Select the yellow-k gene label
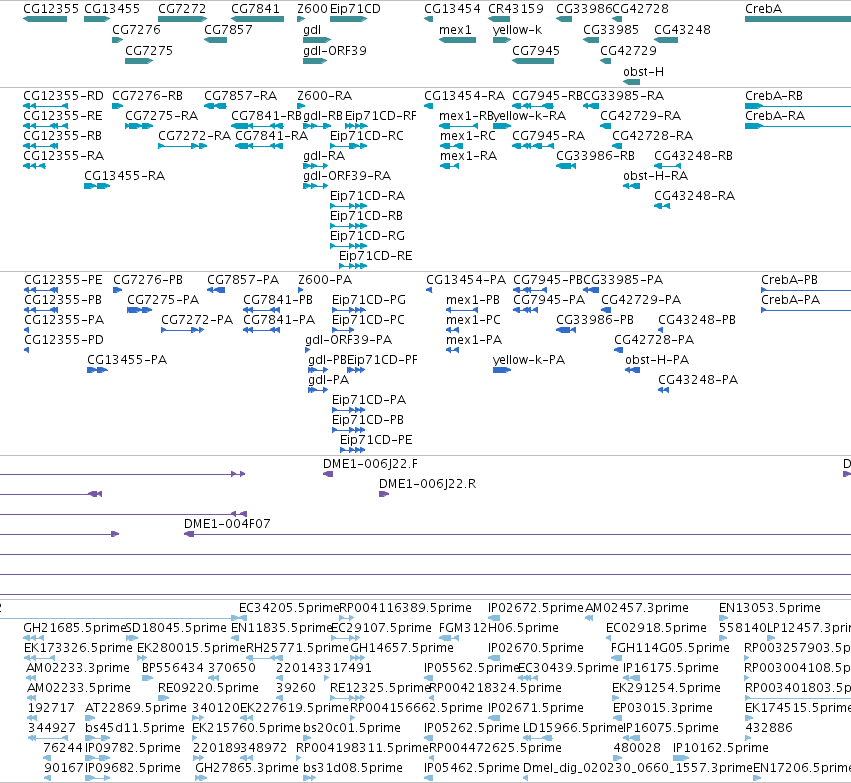This screenshot has height=783, width=851. (x=517, y=30)
